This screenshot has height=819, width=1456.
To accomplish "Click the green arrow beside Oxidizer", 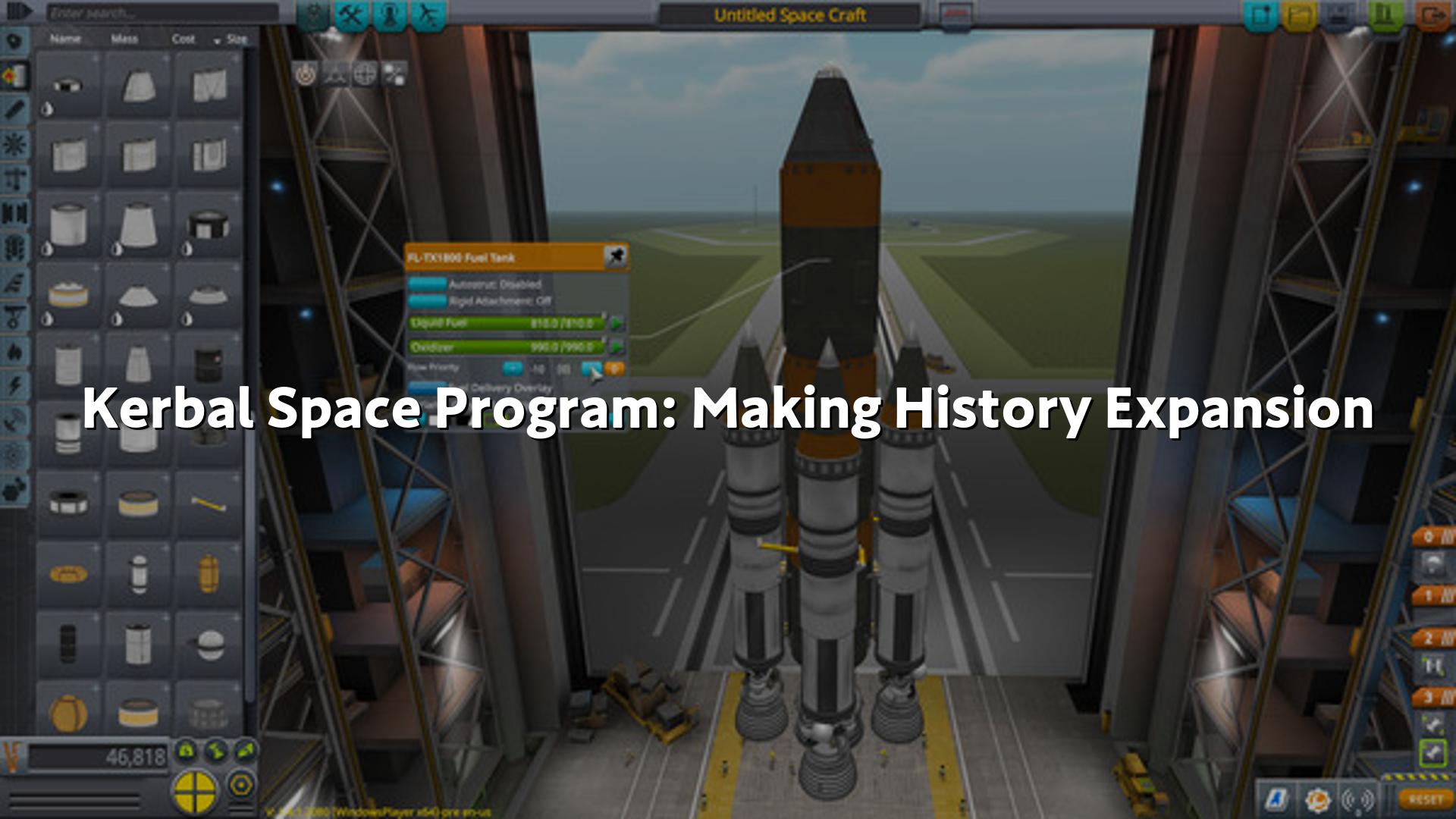I will point(617,347).
